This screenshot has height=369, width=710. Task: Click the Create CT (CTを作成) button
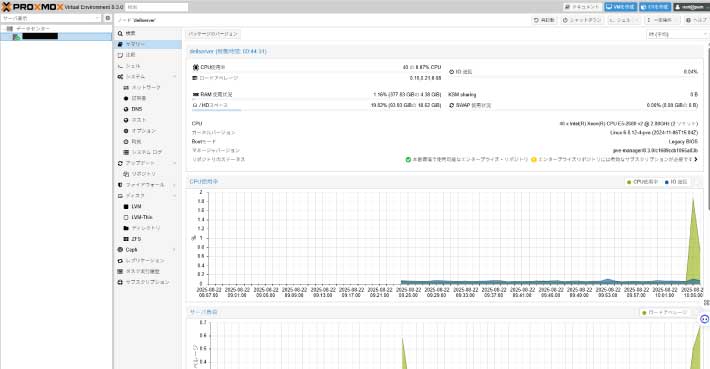tap(655, 7)
